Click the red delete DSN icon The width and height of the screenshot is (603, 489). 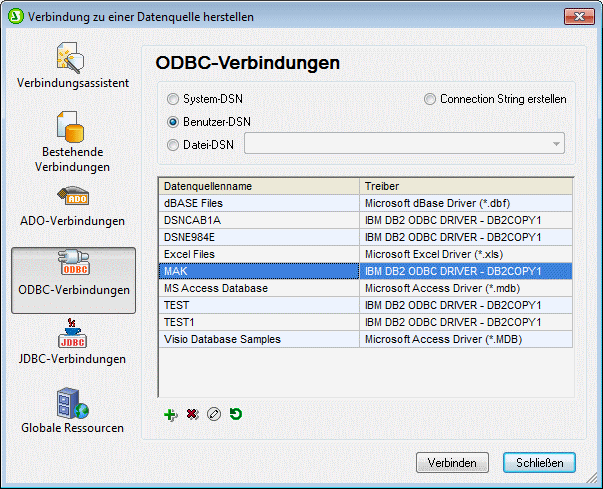tap(192, 414)
